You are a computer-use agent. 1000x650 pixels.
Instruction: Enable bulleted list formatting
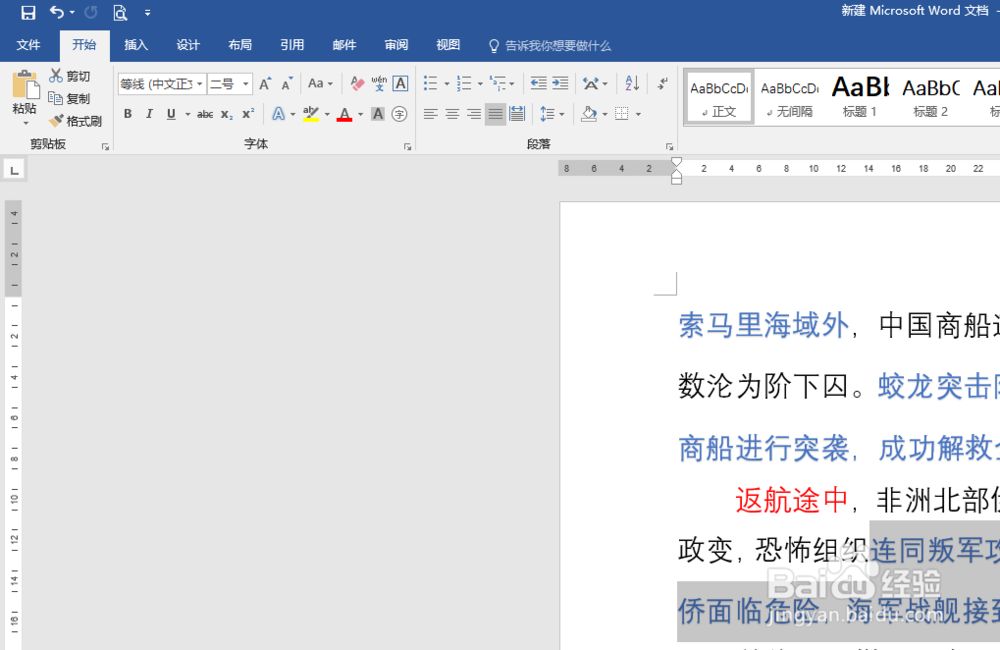(x=430, y=83)
